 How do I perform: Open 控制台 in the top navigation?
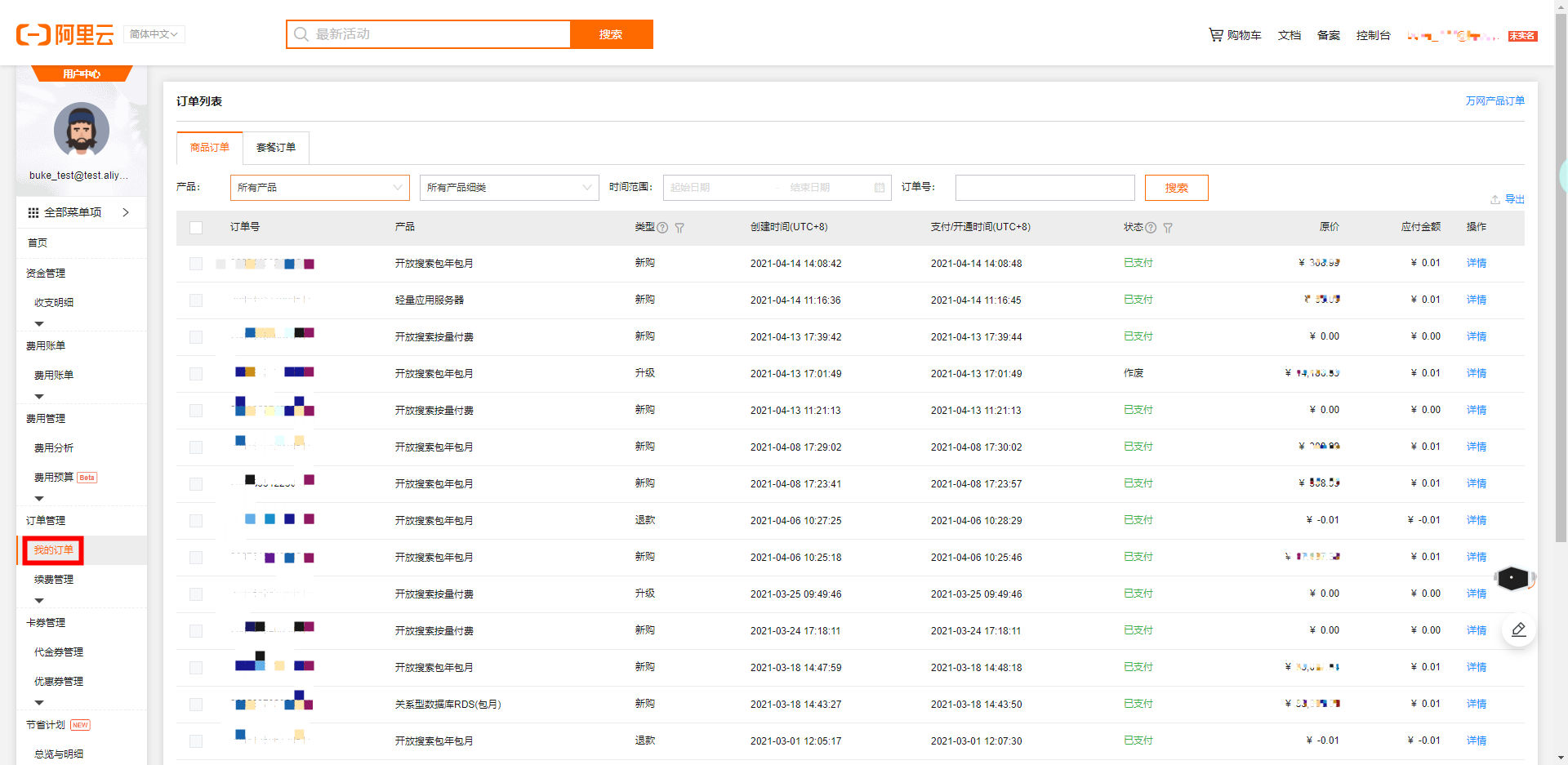pos(1374,35)
